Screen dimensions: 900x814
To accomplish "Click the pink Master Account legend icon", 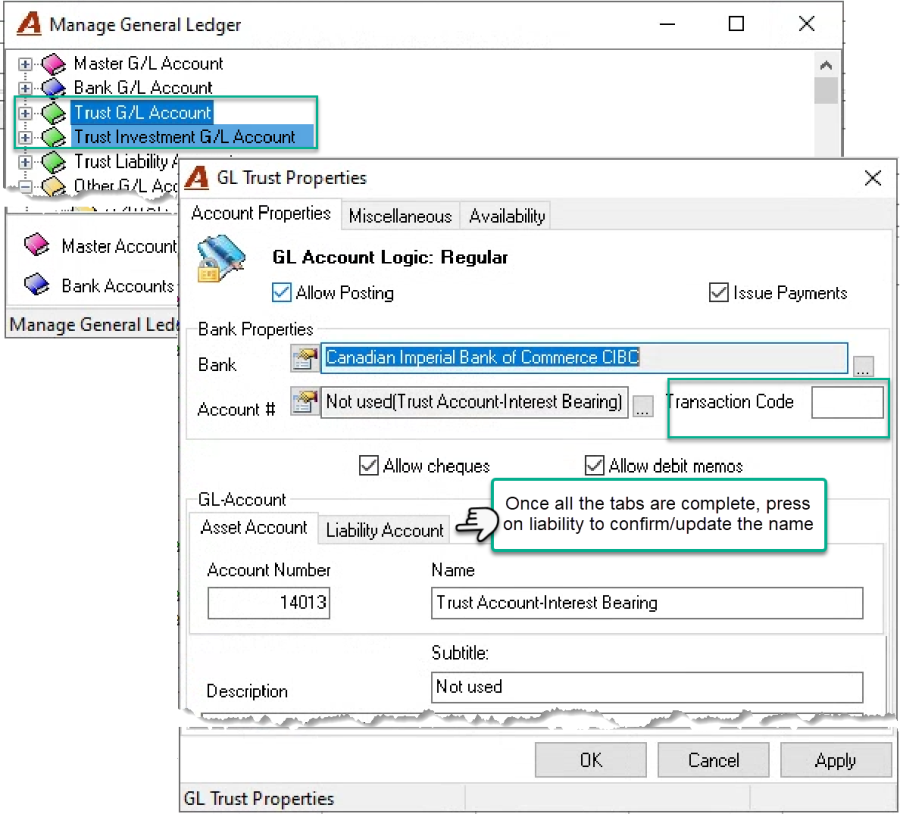I will [x=37, y=245].
